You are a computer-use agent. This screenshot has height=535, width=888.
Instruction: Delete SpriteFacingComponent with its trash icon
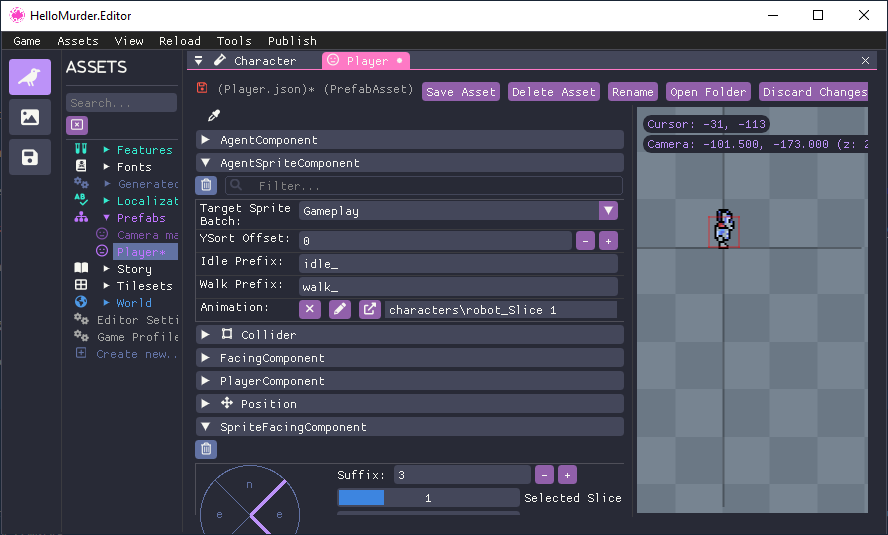click(x=206, y=449)
